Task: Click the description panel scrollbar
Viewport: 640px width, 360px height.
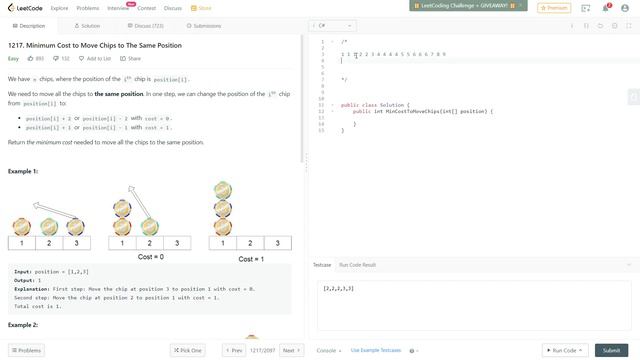Action: [302, 98]
